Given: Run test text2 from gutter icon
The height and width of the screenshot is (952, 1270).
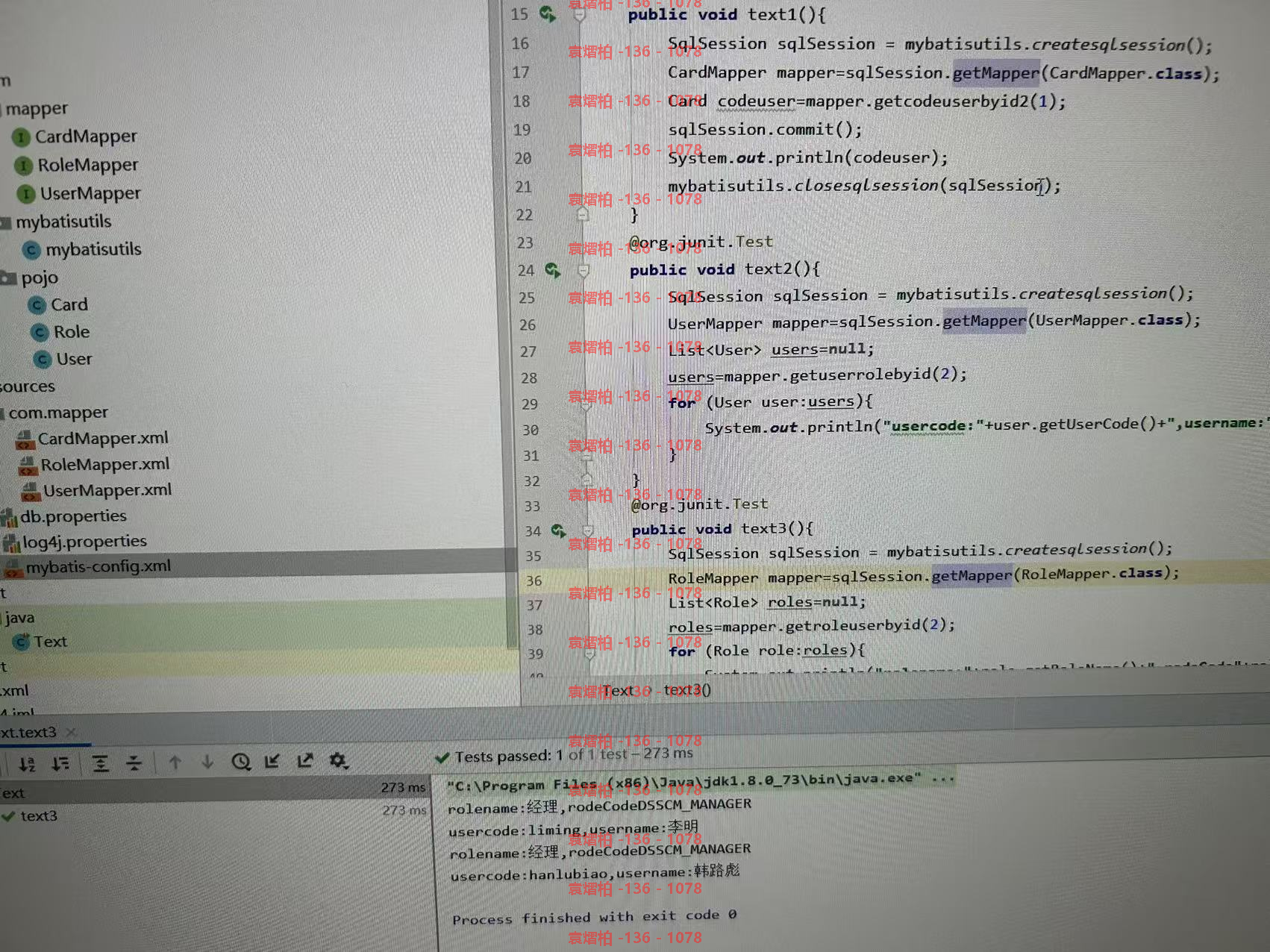Looking at the screenshot, I should click(552, 270).
